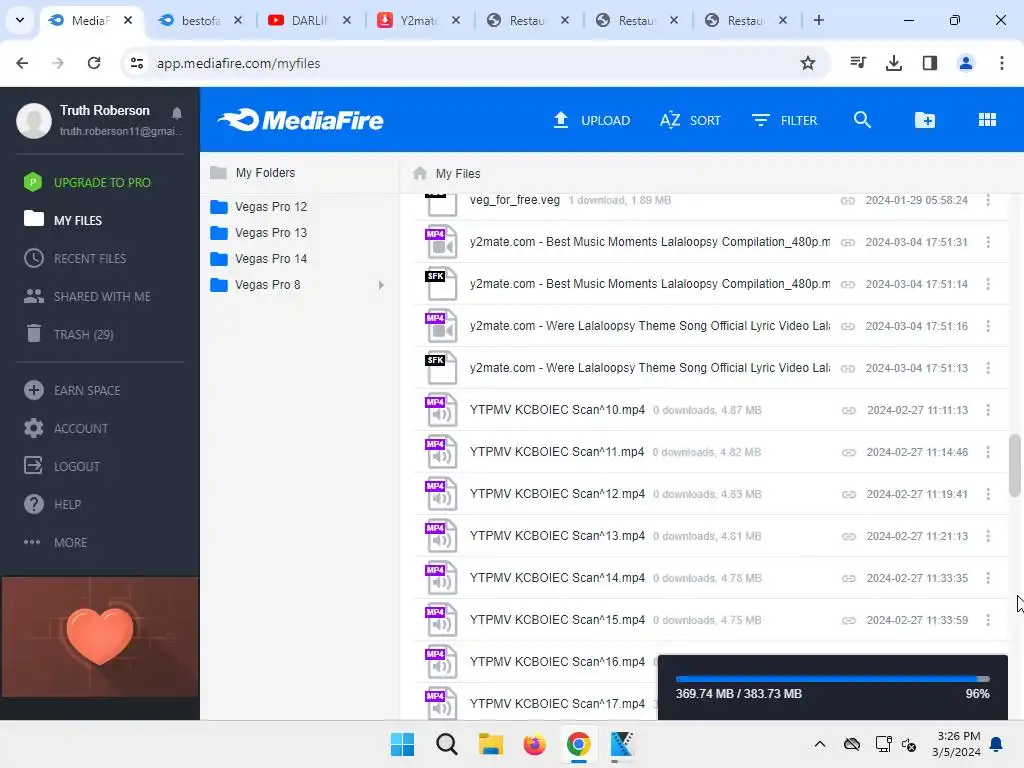1024x768 pixels.
Task: Click the upload progress bar
Action: 833,679
